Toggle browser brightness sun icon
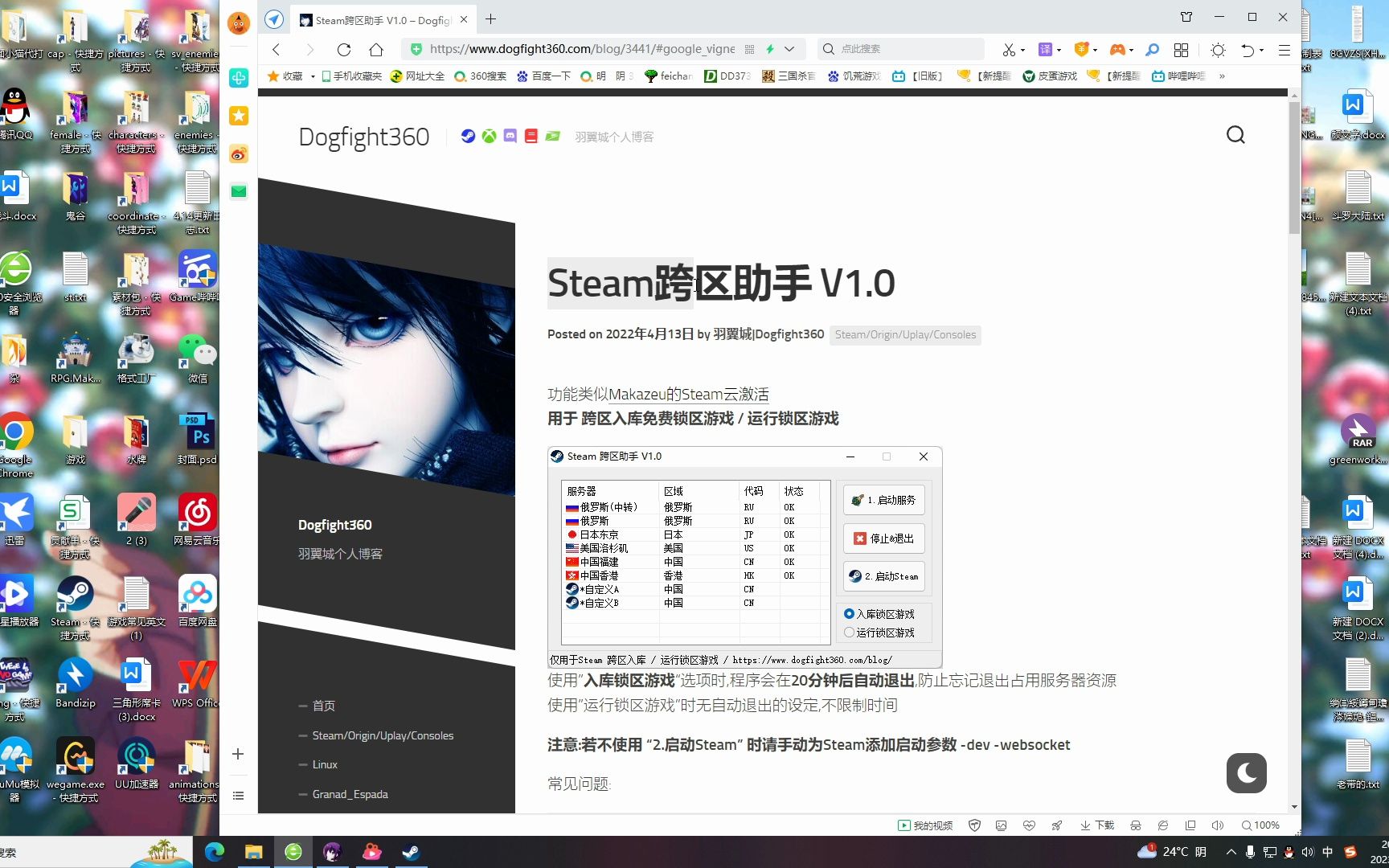 pos(1218,50)
